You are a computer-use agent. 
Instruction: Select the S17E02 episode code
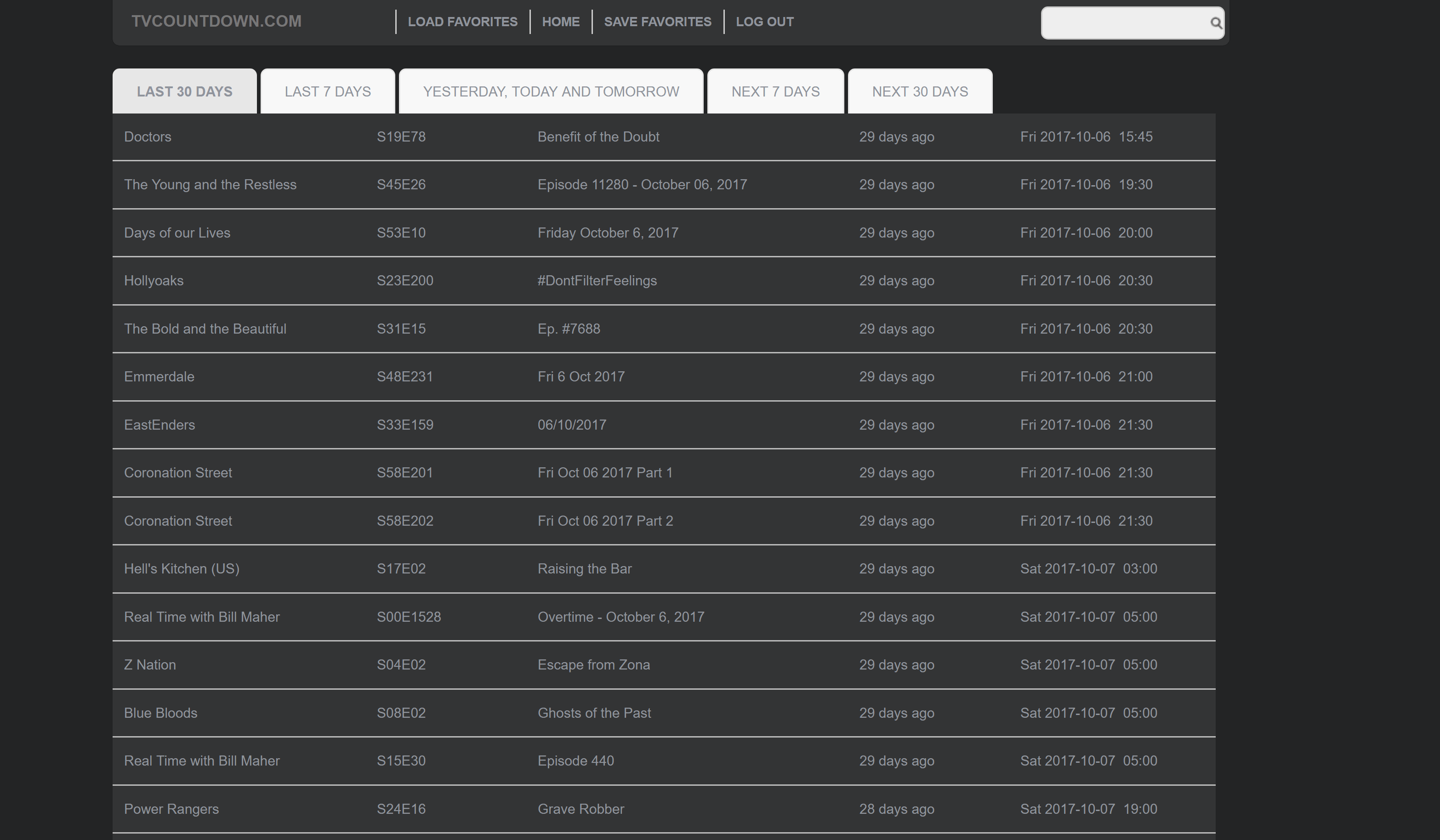click(x=401, y=568)
